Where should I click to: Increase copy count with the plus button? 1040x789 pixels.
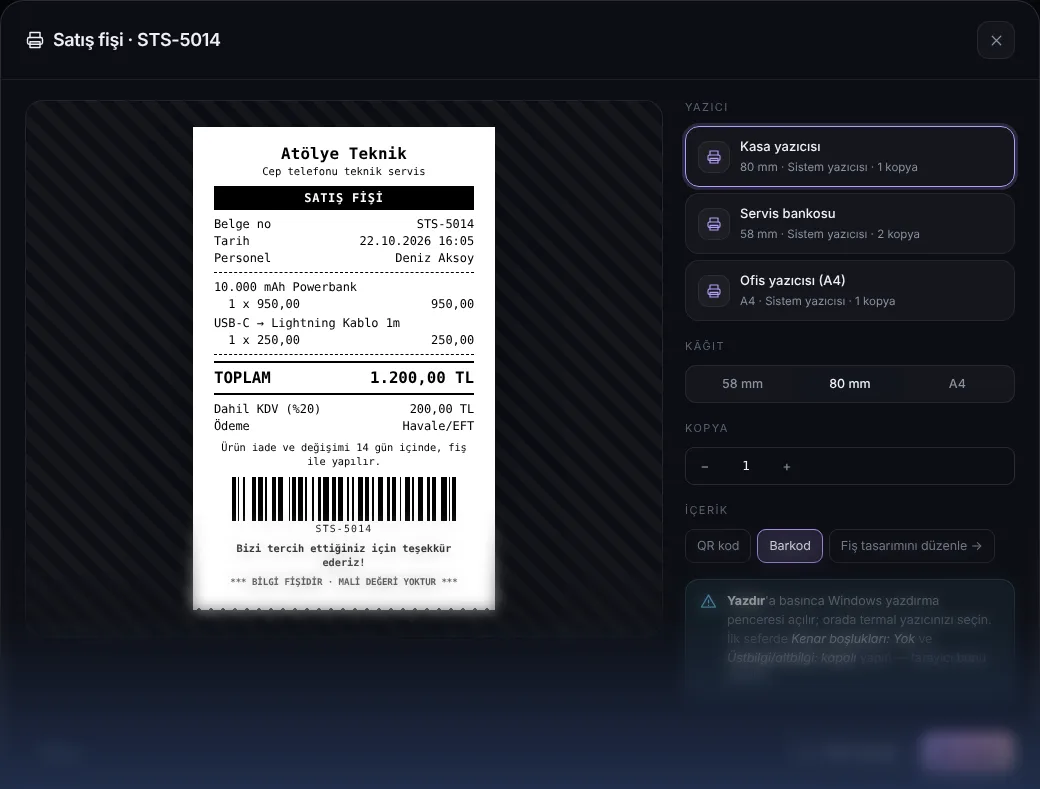[787, 467]
